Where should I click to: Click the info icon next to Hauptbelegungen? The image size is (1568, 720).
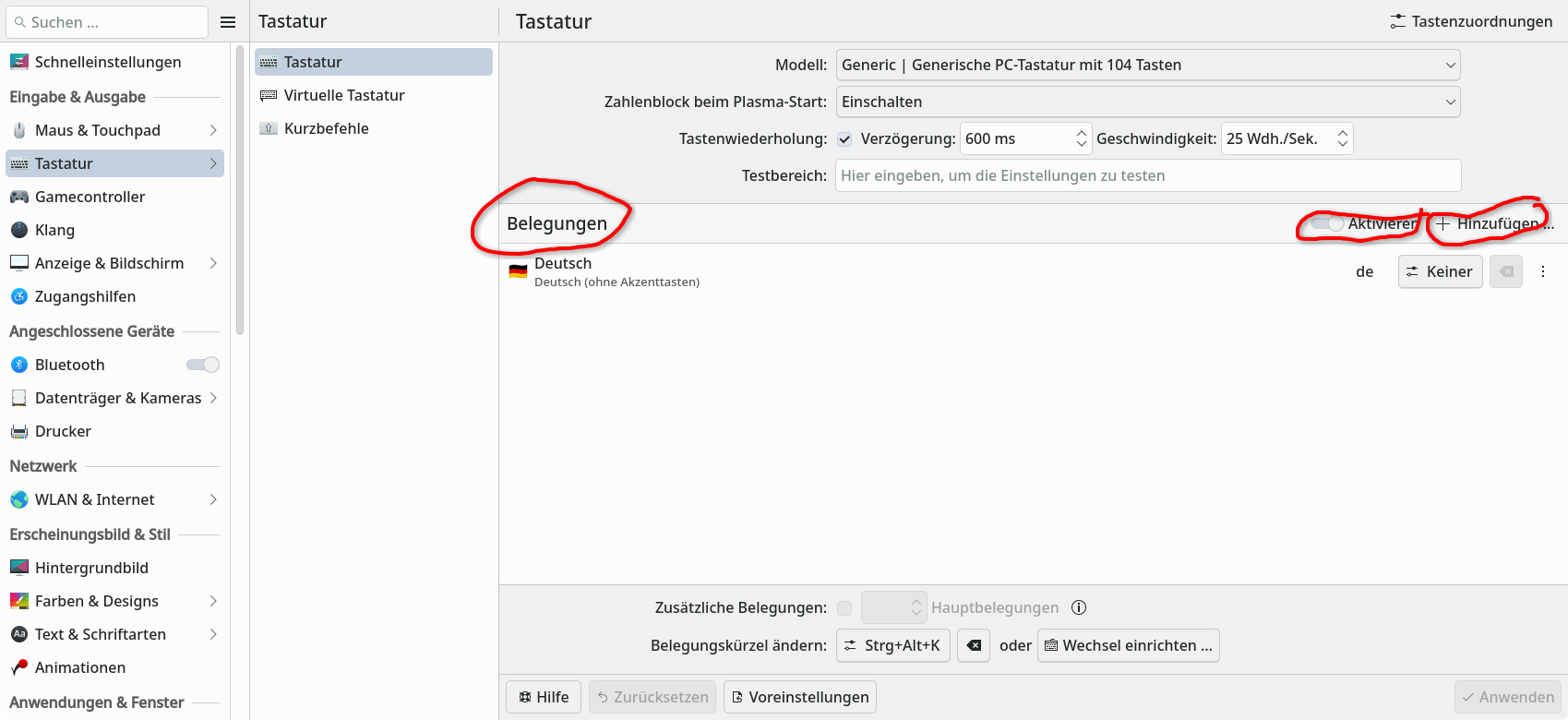coord(1079,607)
